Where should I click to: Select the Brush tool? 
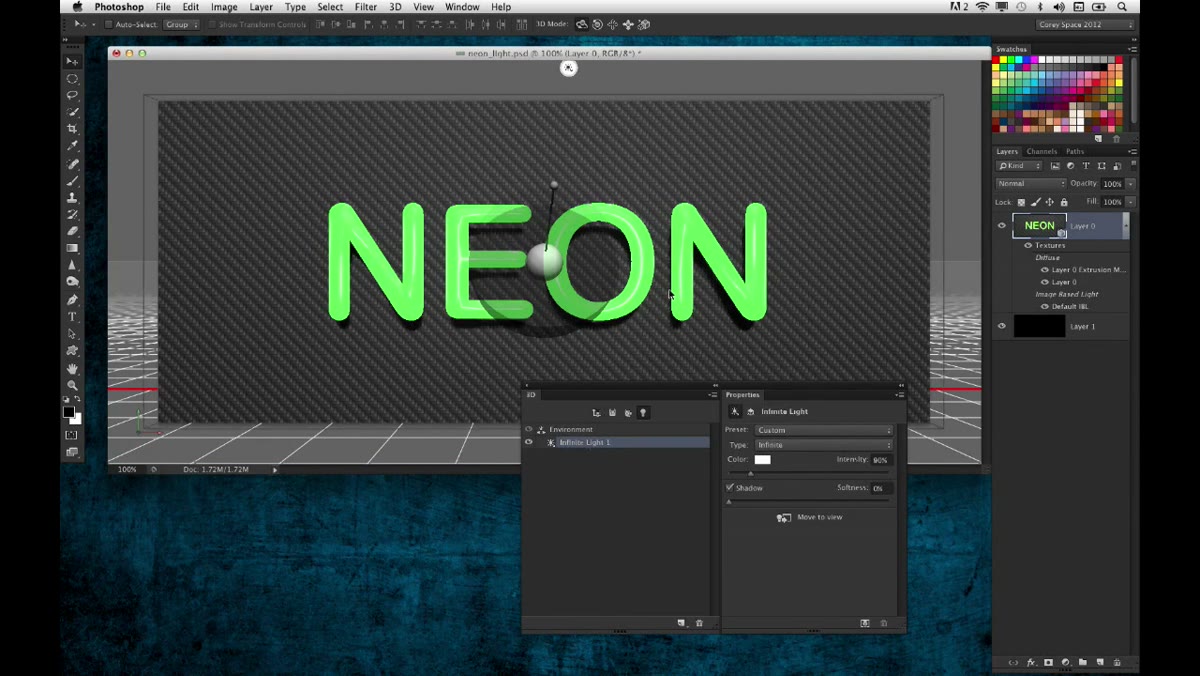pos(72,181)
